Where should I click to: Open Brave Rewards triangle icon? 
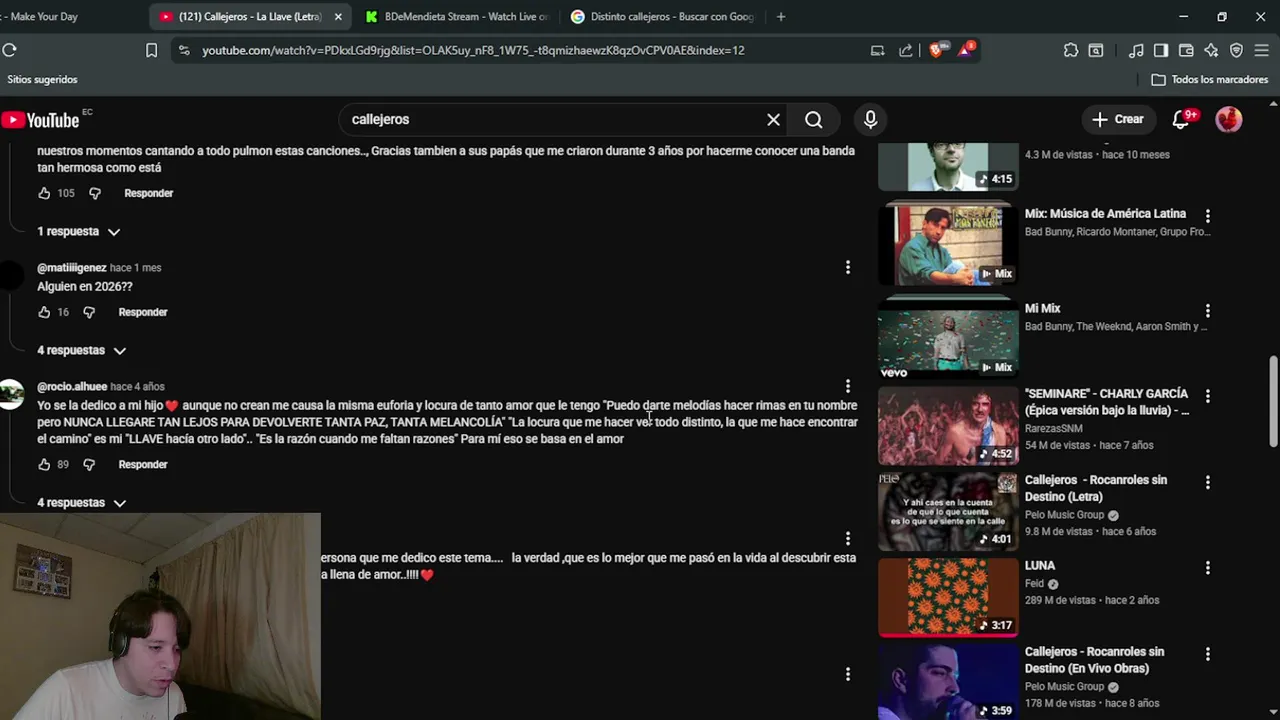coord(966,50)
